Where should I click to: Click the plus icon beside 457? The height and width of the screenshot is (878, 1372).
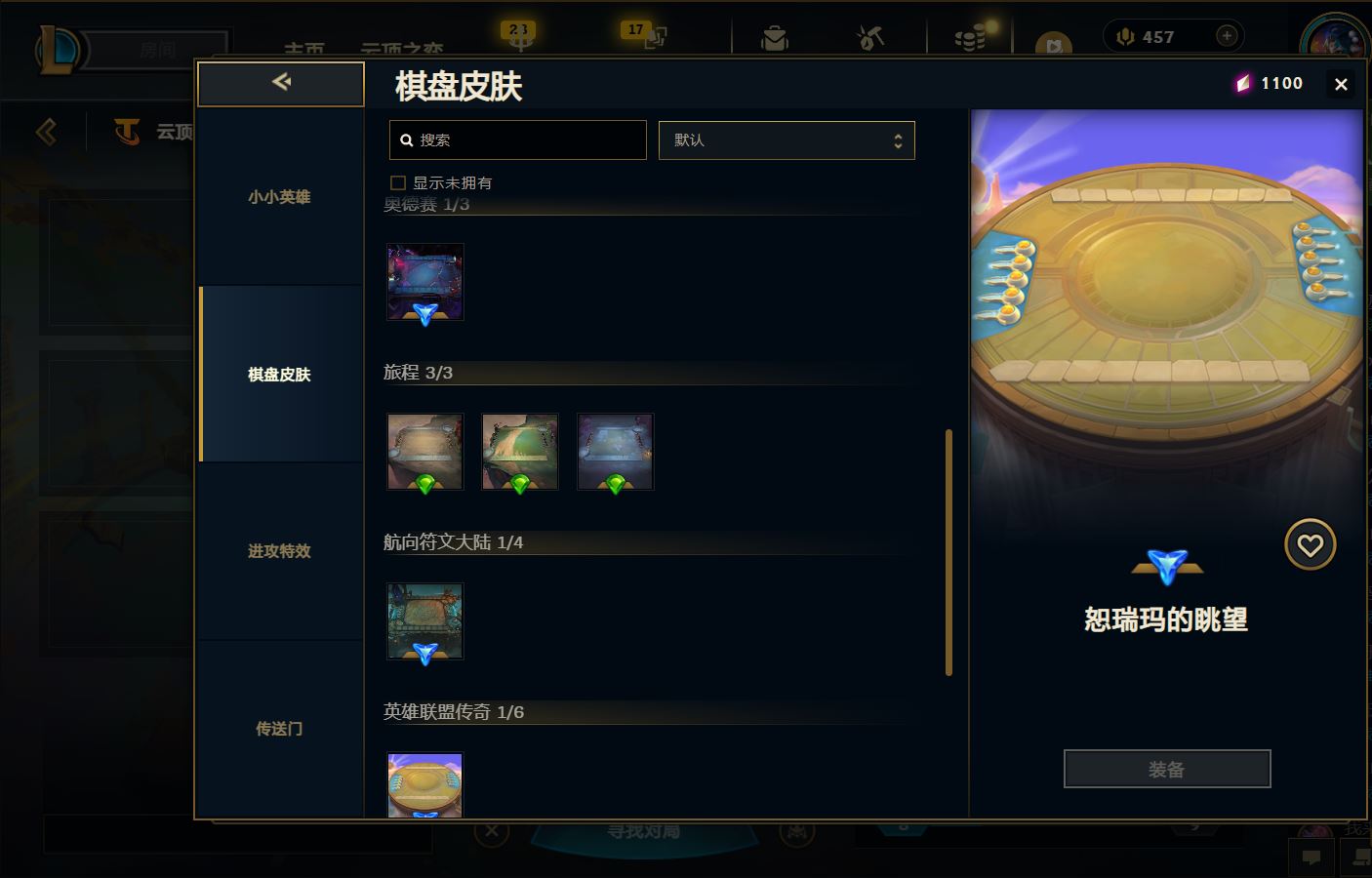click(x=1227, y=36)
